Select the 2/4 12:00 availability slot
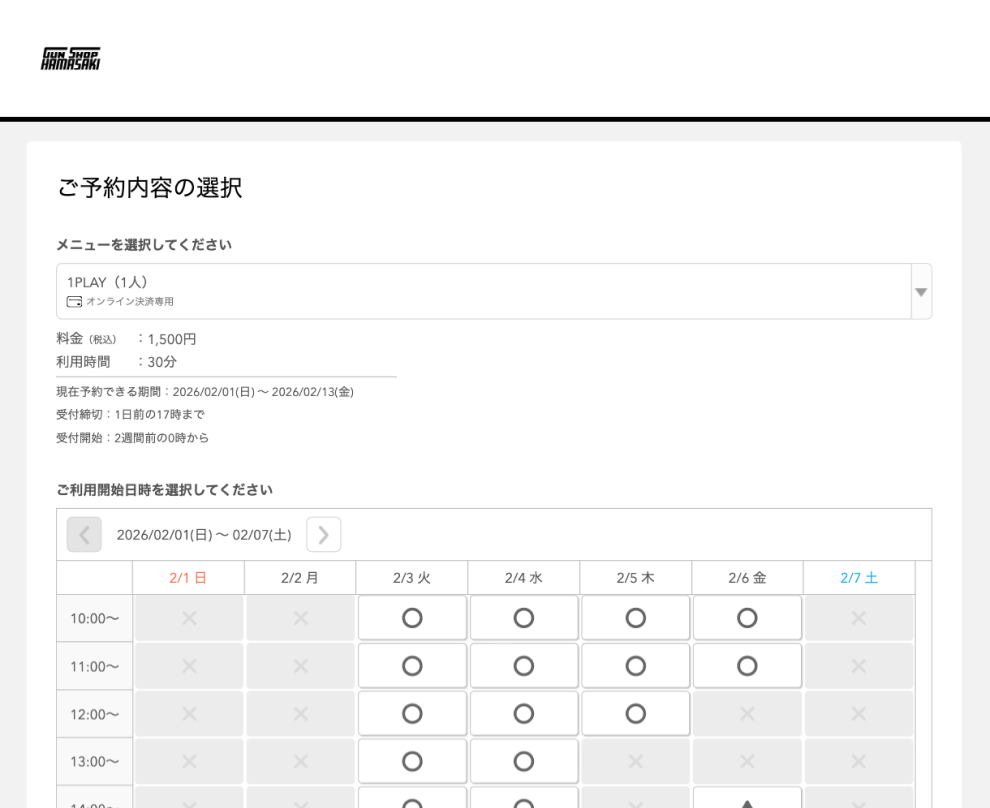The image size is (990, 808). (x=524, y=713)
